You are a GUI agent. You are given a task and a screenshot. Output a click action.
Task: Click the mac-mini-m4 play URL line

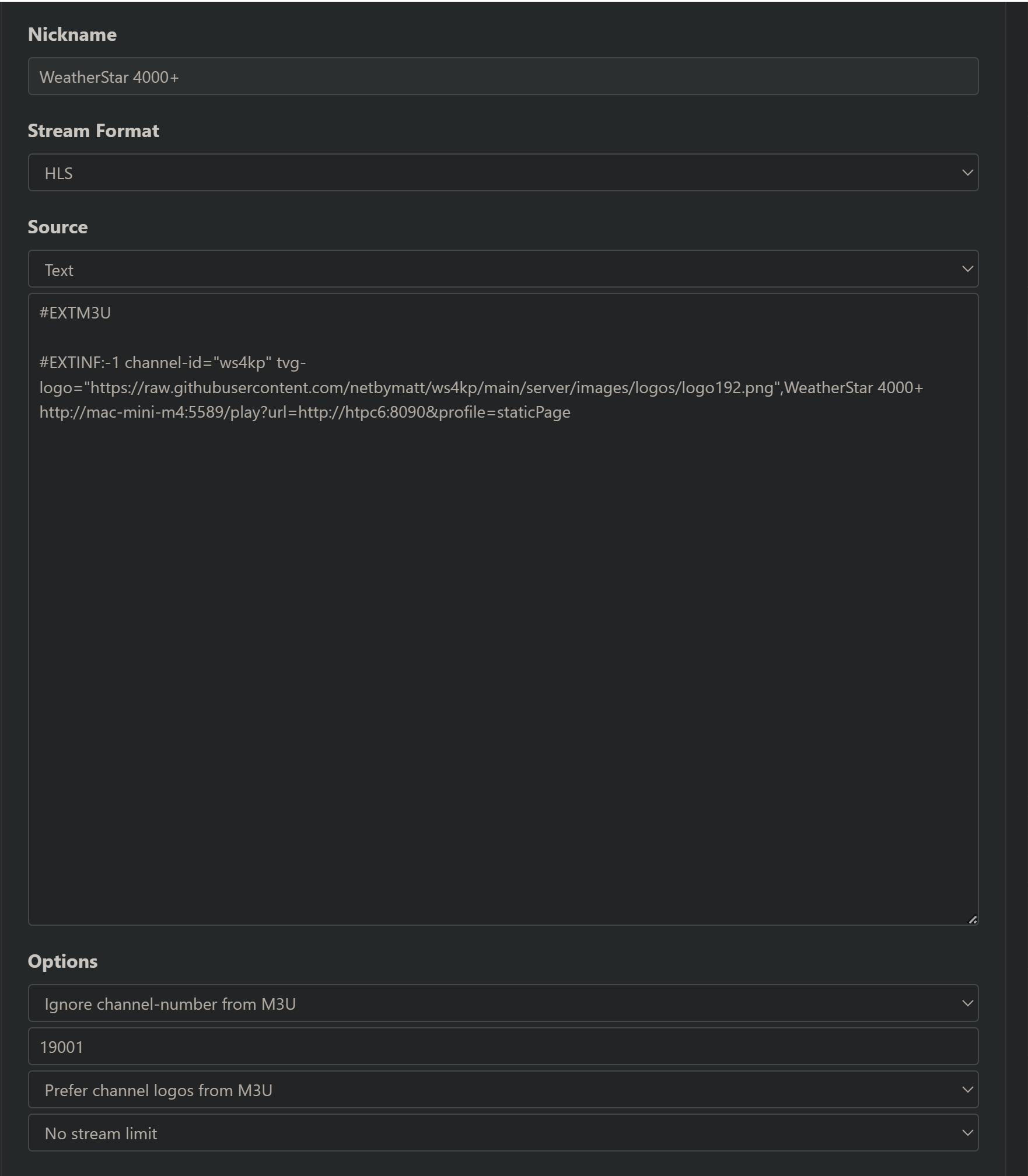[305, 412]
